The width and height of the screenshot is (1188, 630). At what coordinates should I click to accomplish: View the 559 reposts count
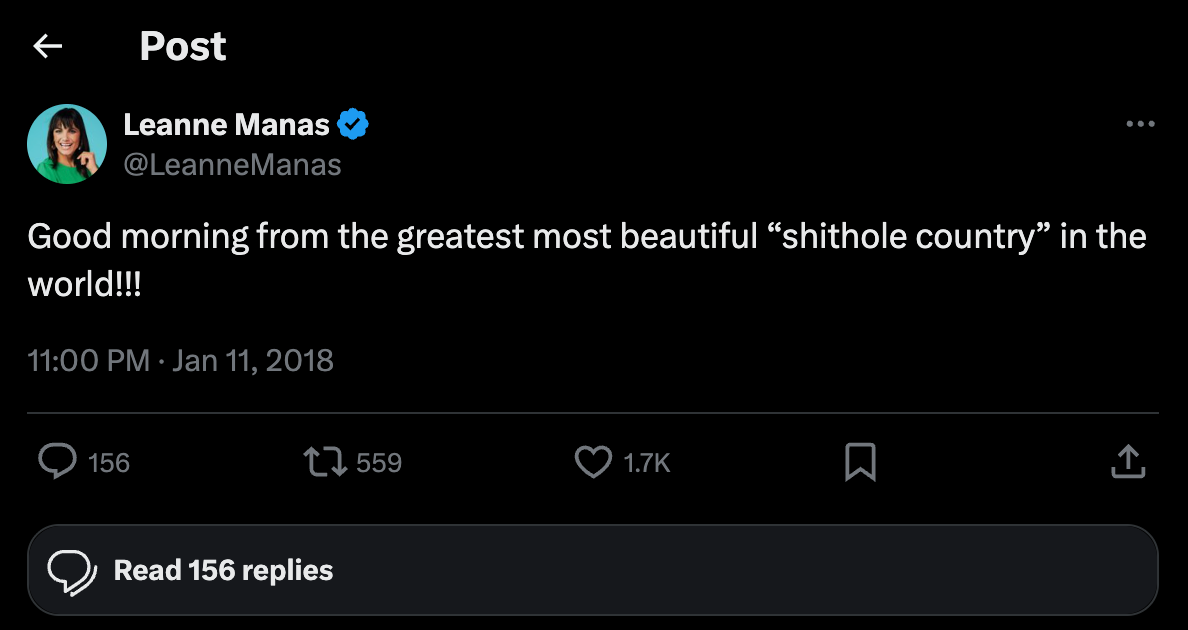coord(379,463)
